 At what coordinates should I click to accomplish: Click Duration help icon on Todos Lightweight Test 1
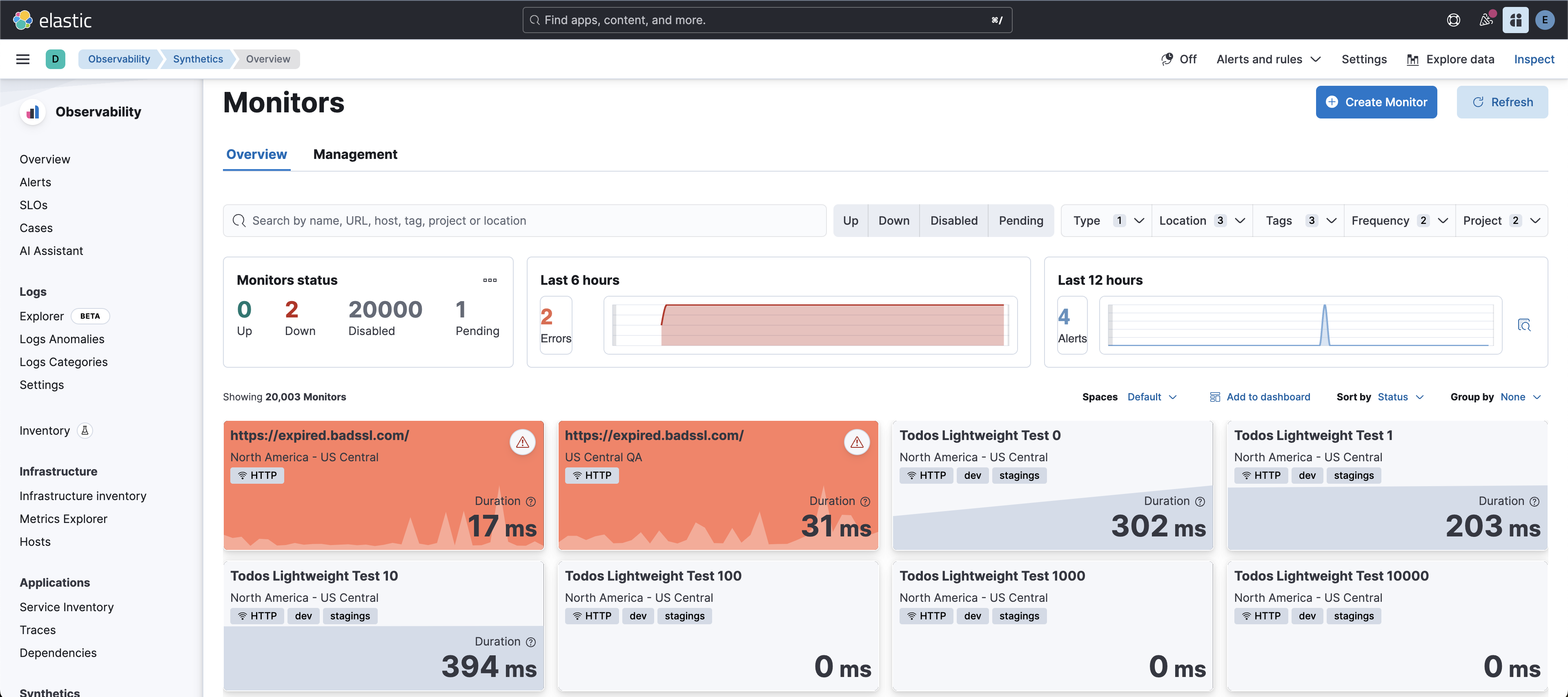(x=1535, y=501)
